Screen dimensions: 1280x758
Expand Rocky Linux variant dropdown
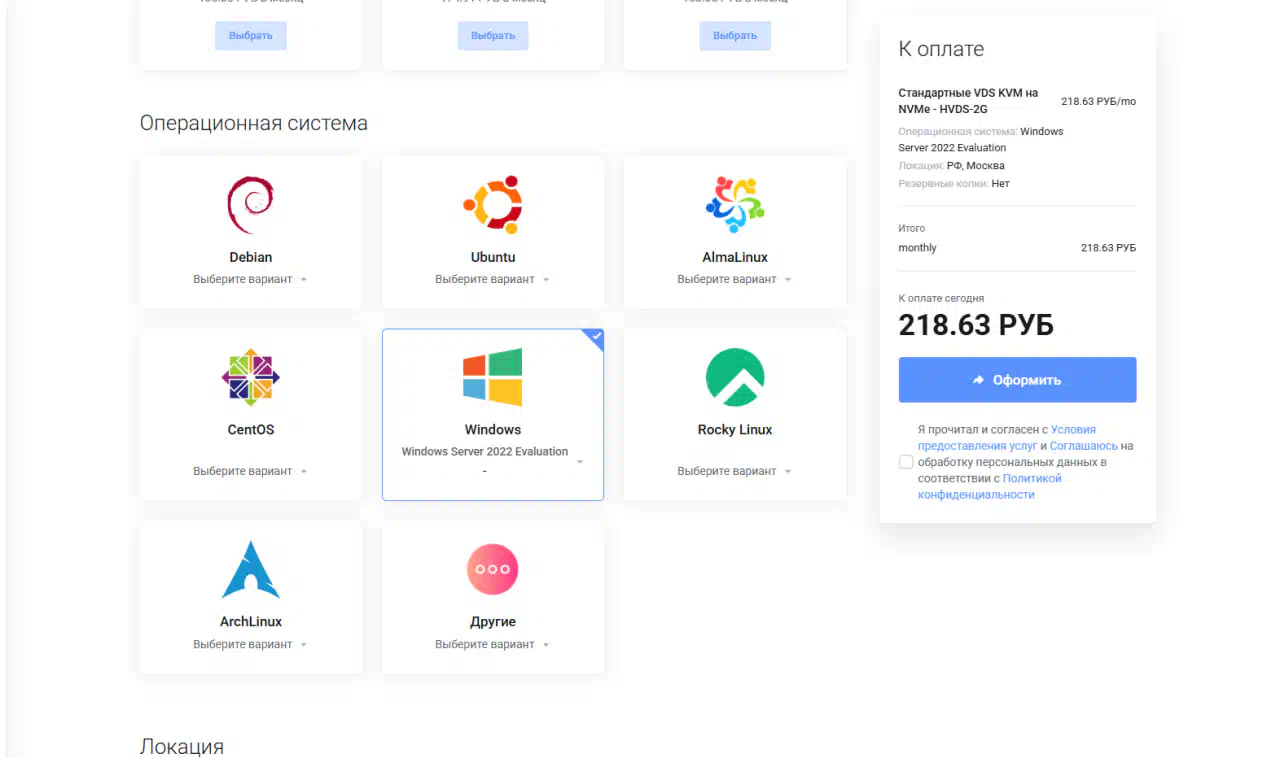tap(735, 471)
